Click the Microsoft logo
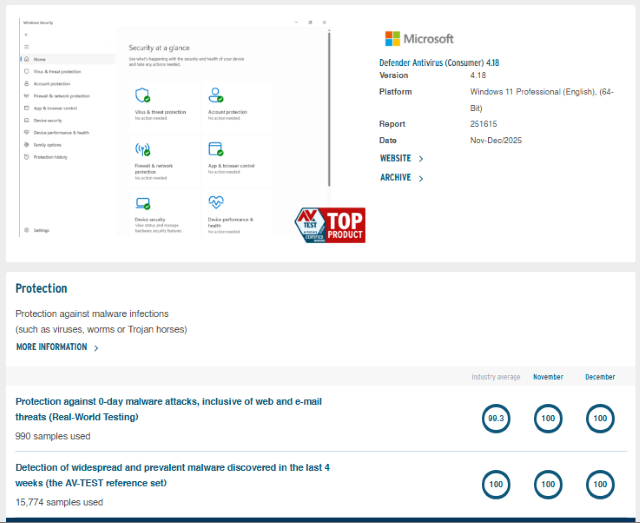 (x=419, y=39)
